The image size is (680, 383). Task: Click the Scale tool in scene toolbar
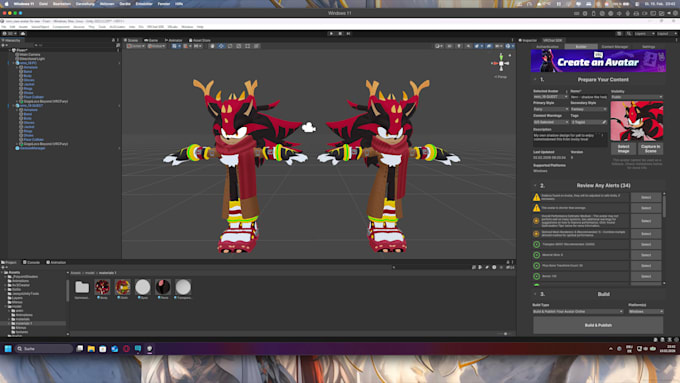point(239,46)
